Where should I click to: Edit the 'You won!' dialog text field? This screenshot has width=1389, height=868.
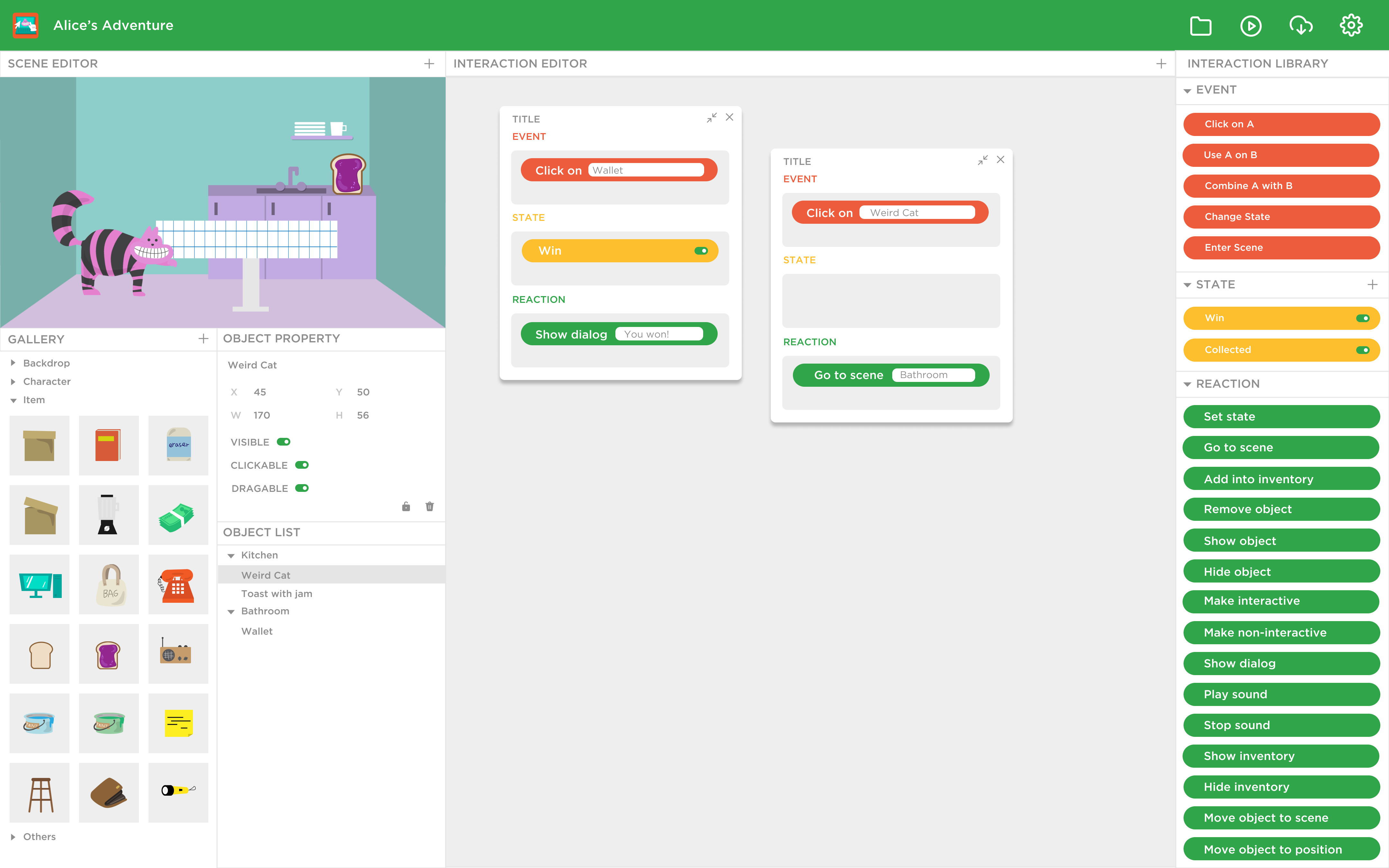pyautogui.click(x=659, y=334)
